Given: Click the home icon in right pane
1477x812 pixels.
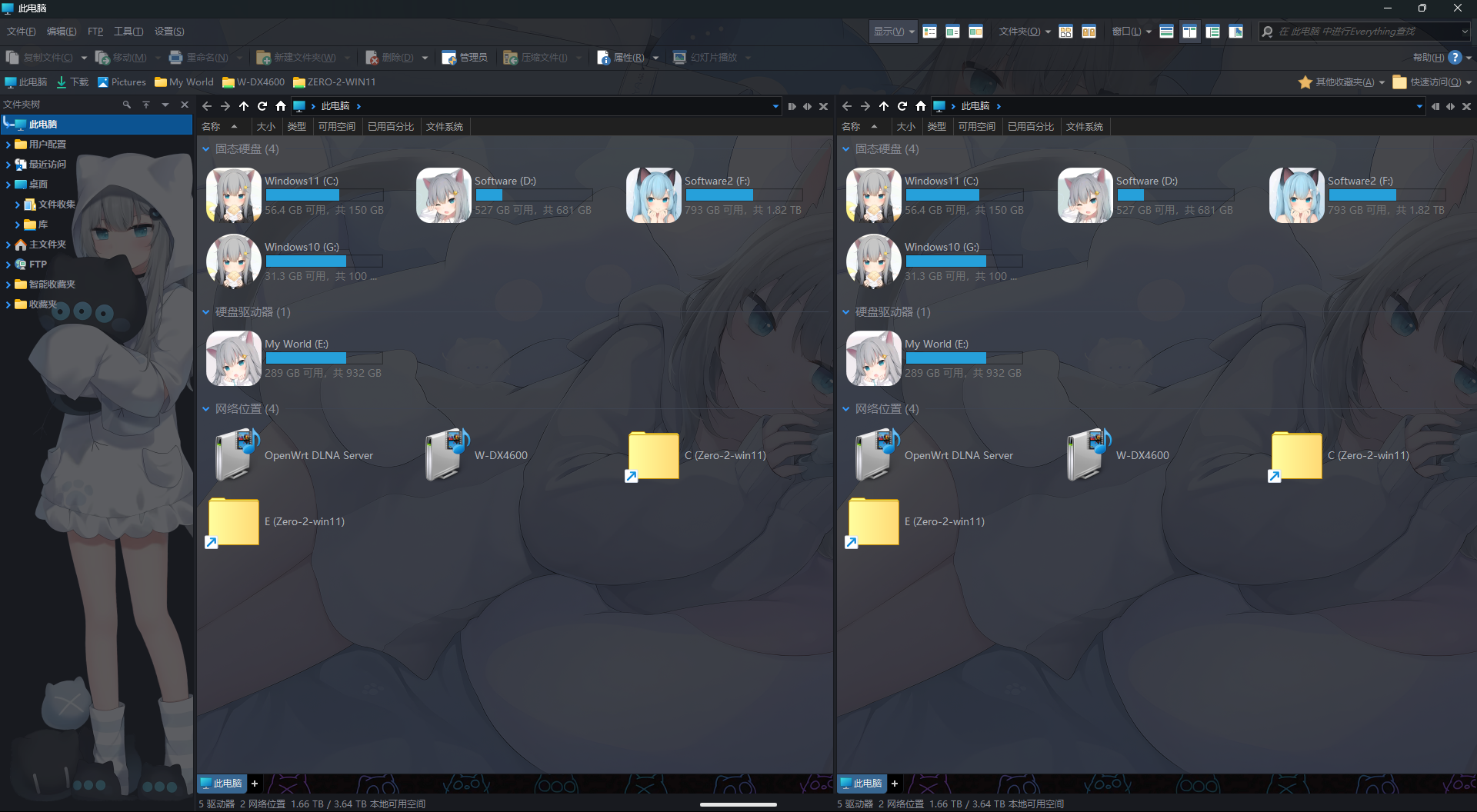Looking at the screenshot, I should [x=921, y=106].
